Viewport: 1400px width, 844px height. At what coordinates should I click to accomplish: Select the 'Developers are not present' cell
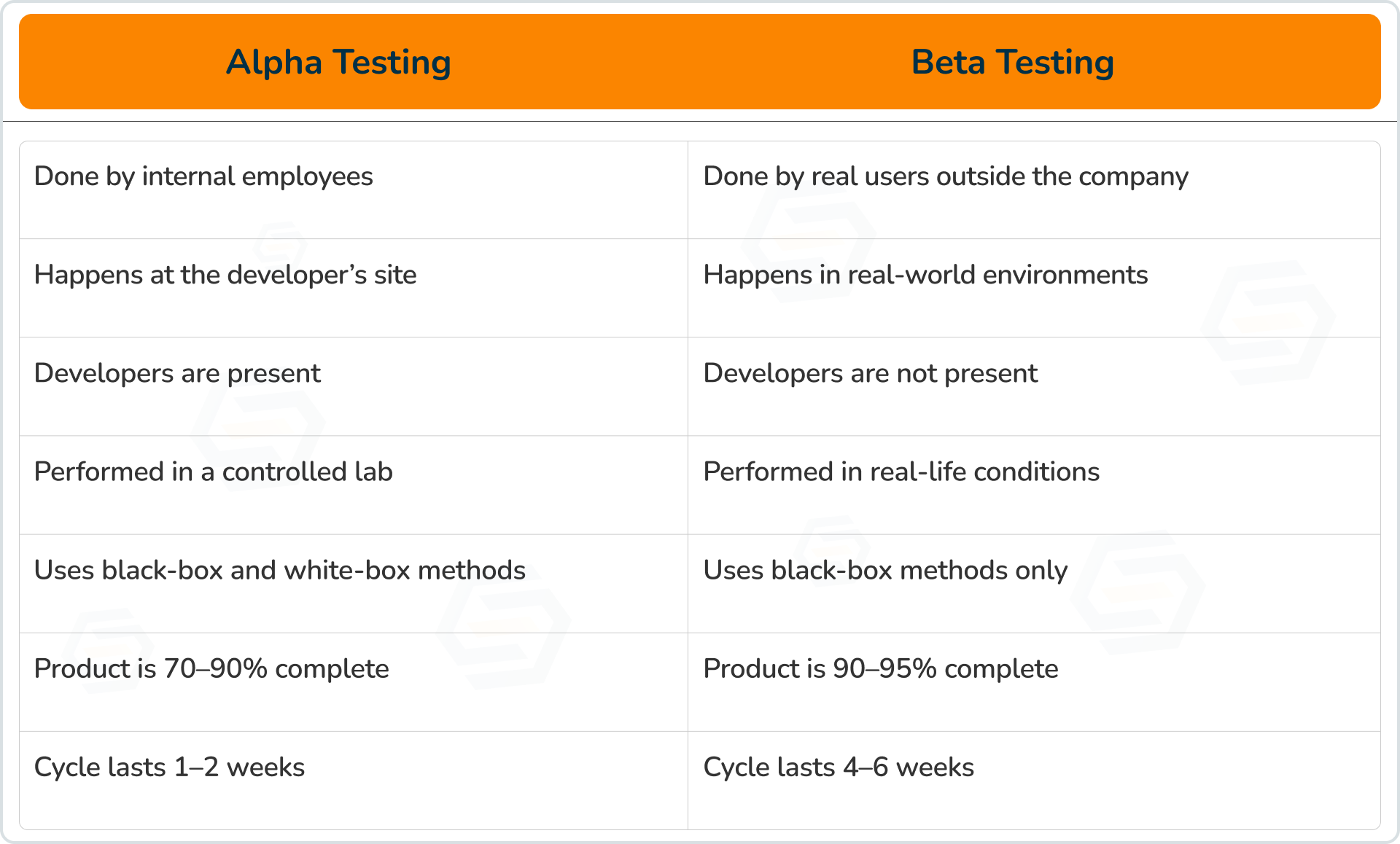[870, 373]
